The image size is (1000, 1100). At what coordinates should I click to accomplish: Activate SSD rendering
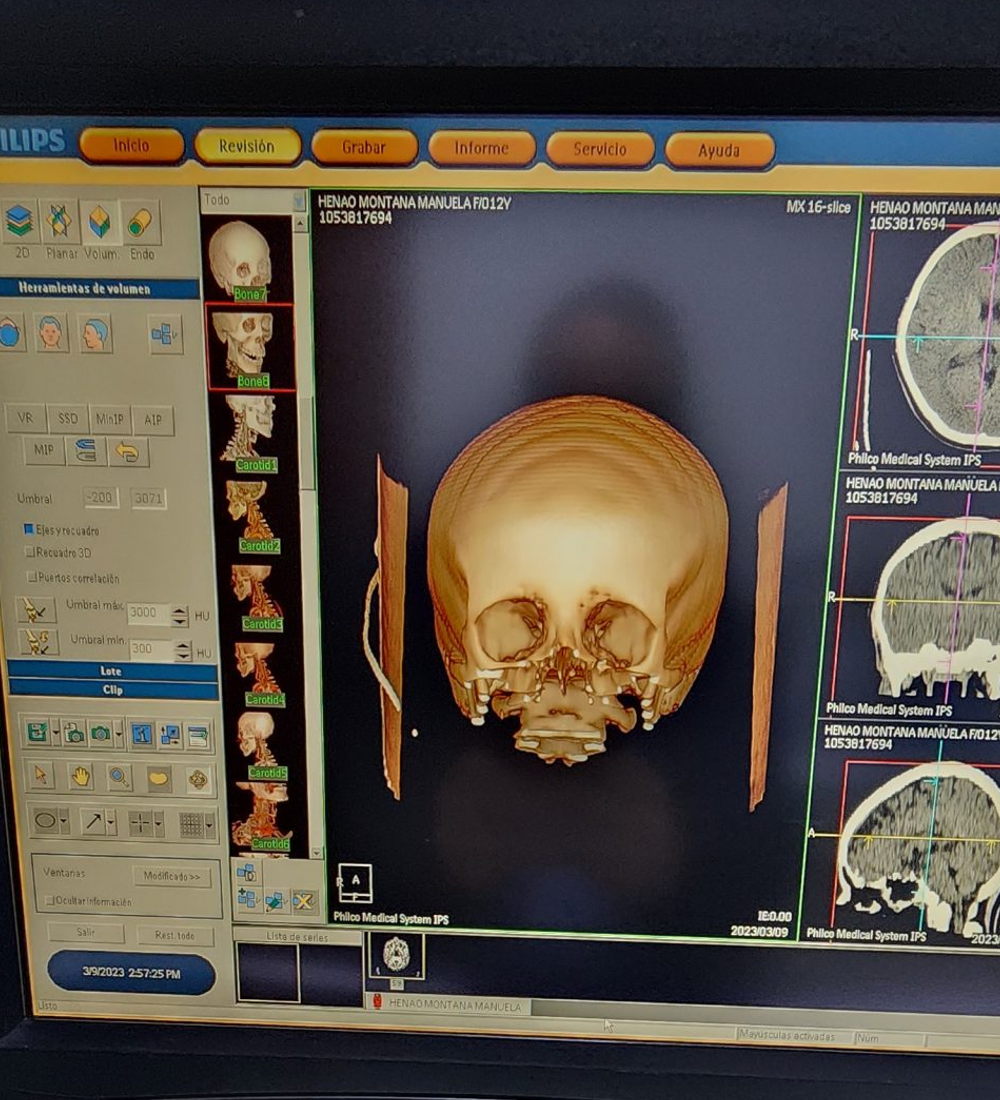[x=67, y=419]
